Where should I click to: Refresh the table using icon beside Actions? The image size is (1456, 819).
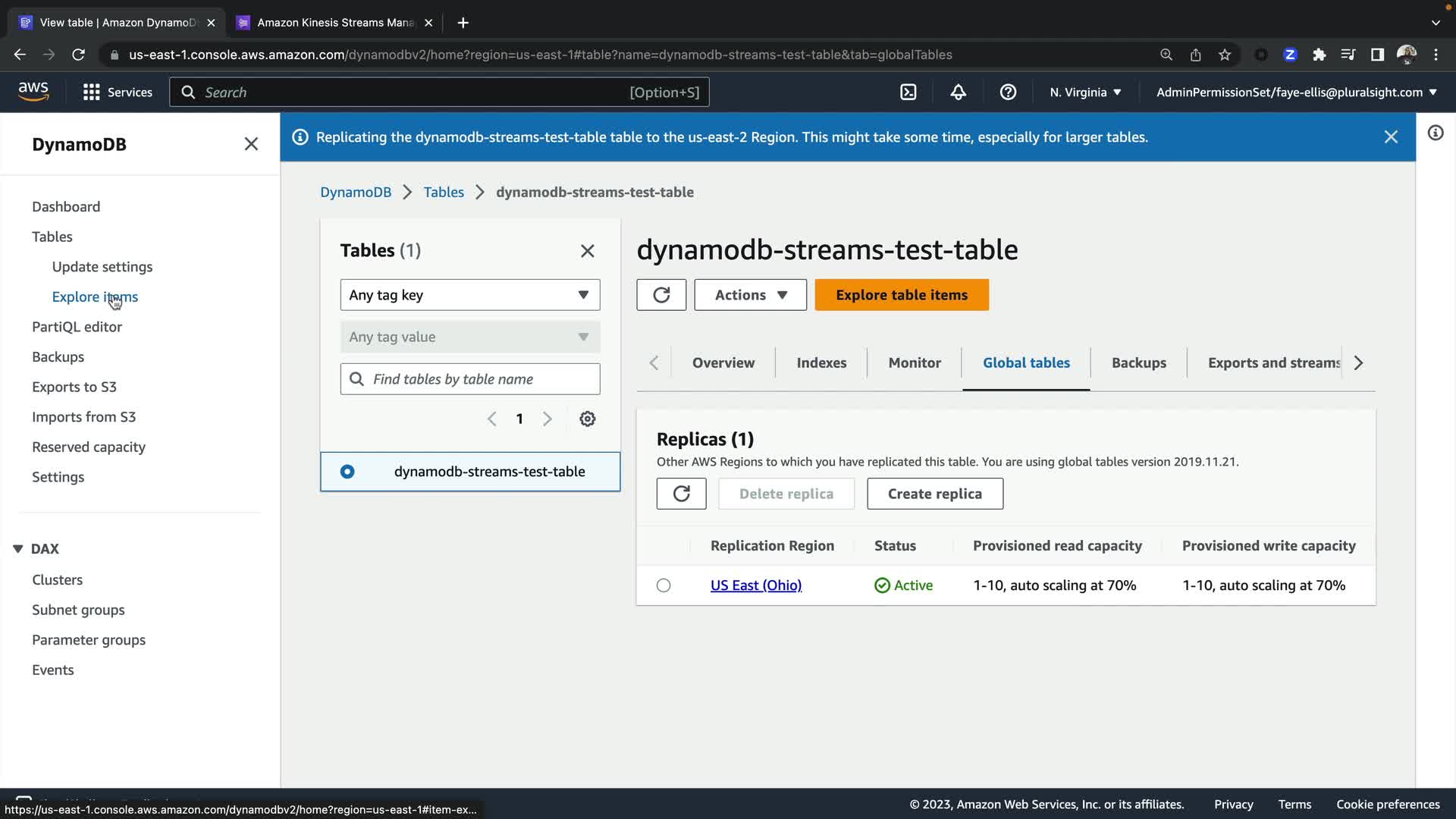click(x=661, y=295)
